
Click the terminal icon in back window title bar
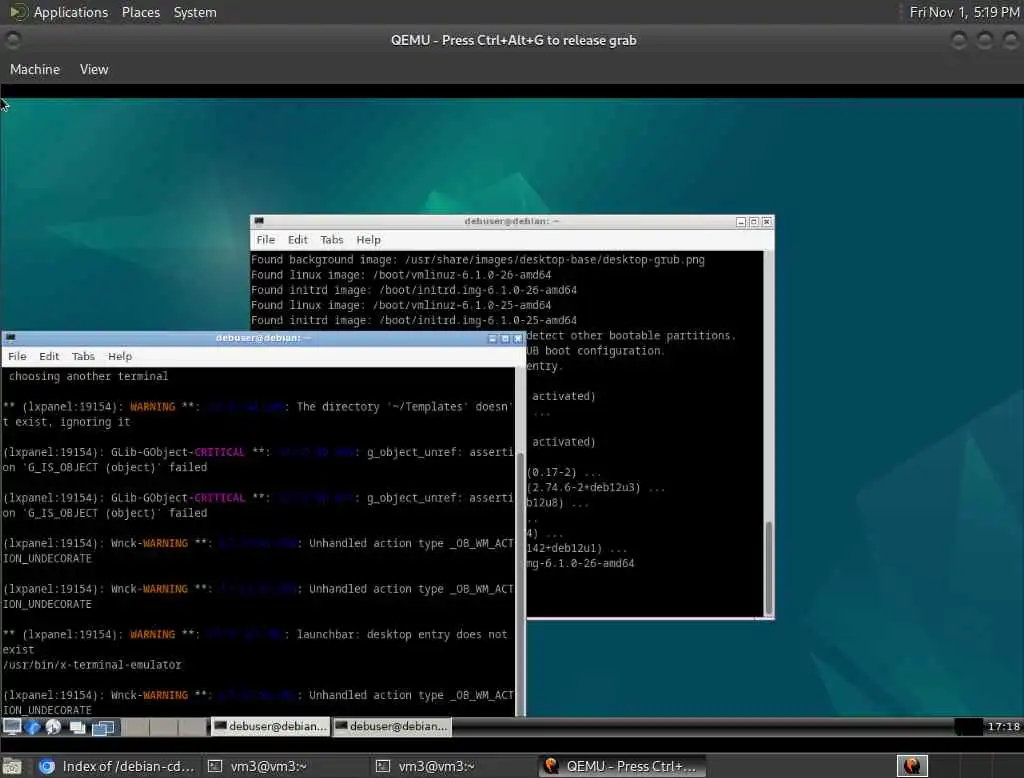tap(259, 221)
